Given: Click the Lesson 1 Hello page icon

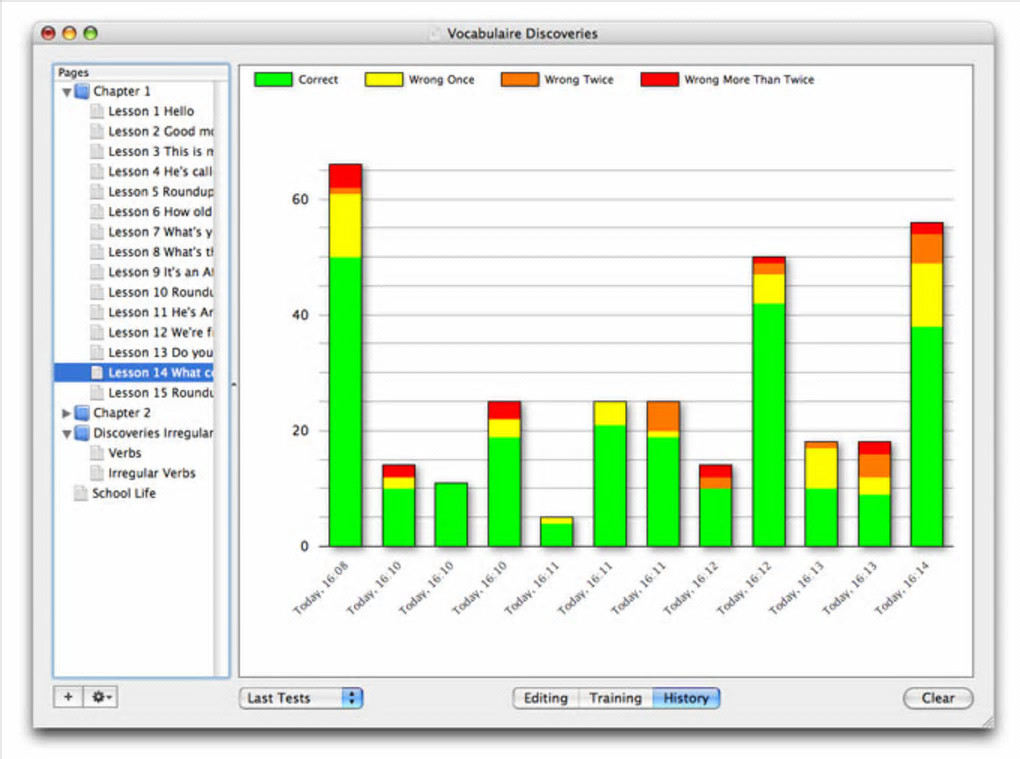Looking at the screenshot, I should [x=97, y=111].
